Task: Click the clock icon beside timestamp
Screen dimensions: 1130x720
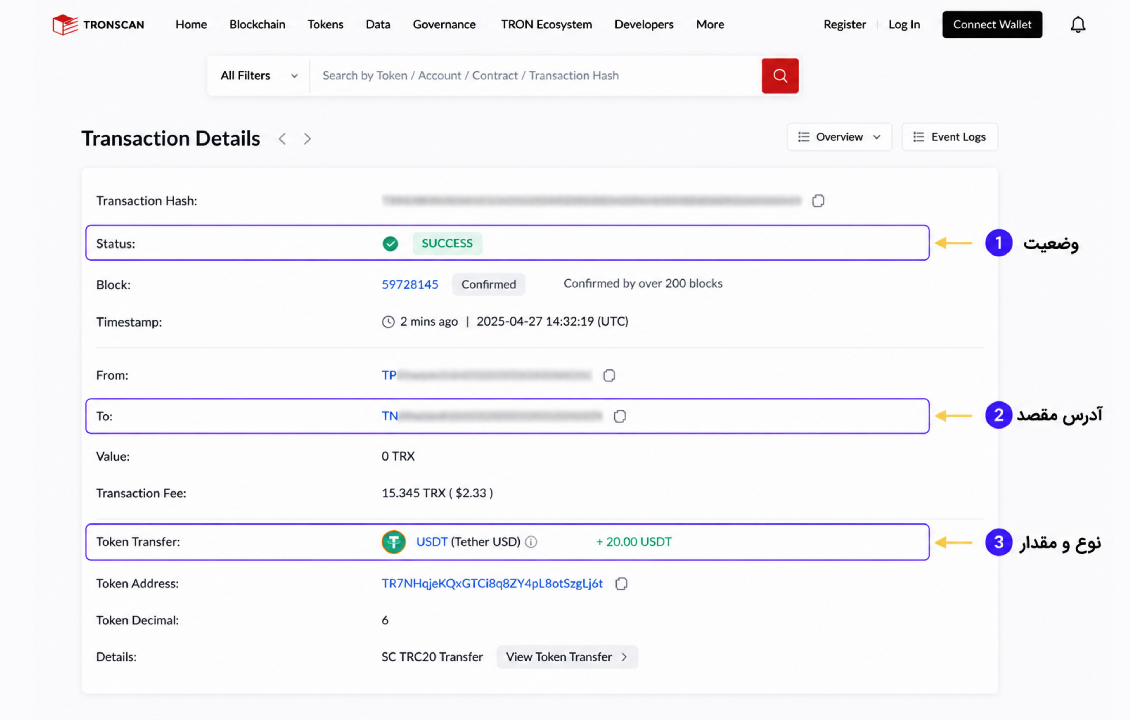Action: (x=388, y=321)
